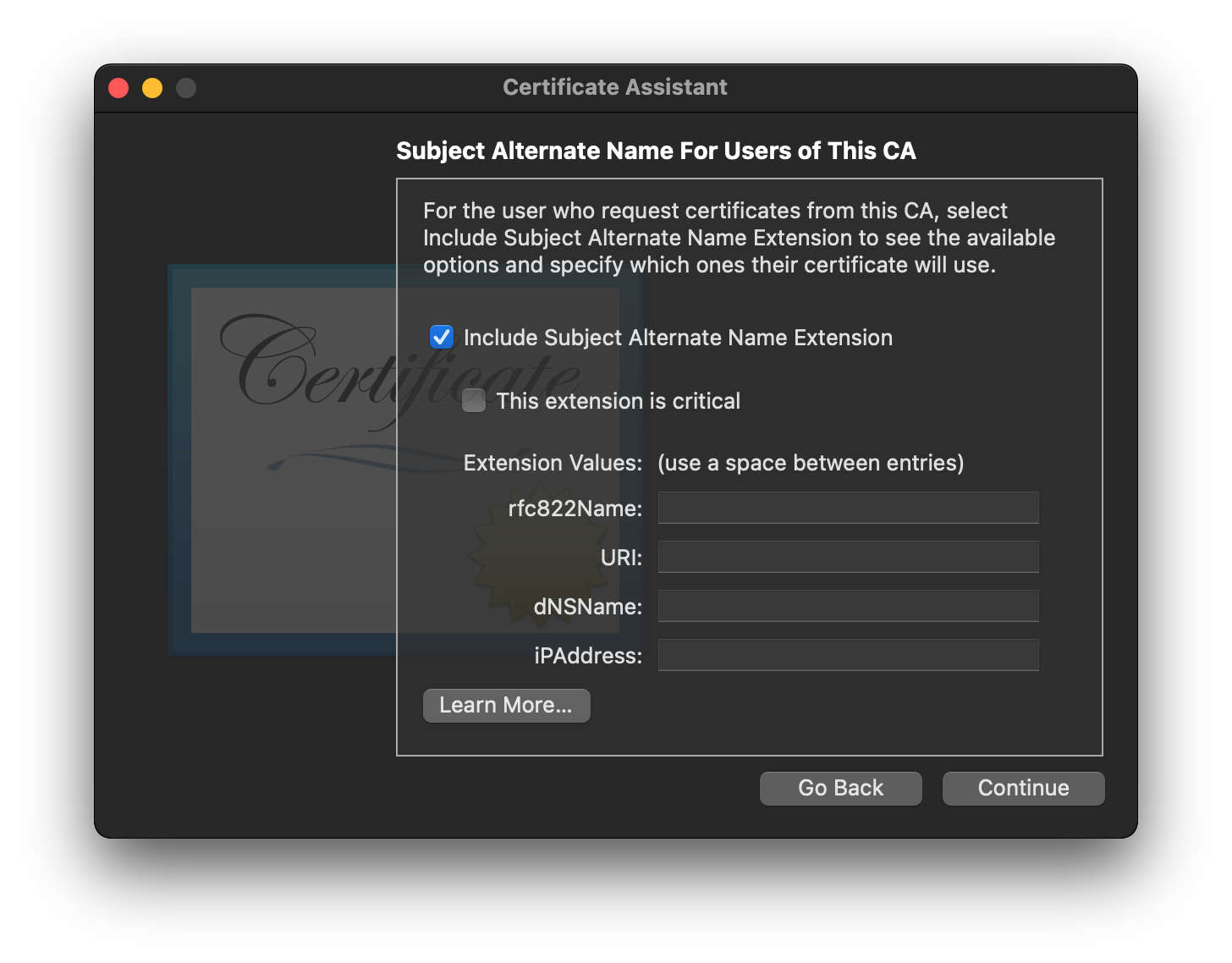Image resolution: width=1232 pixels, height=963 pixels.
Task: Click the grayed-out zoom window button
Action: point(186,88)
